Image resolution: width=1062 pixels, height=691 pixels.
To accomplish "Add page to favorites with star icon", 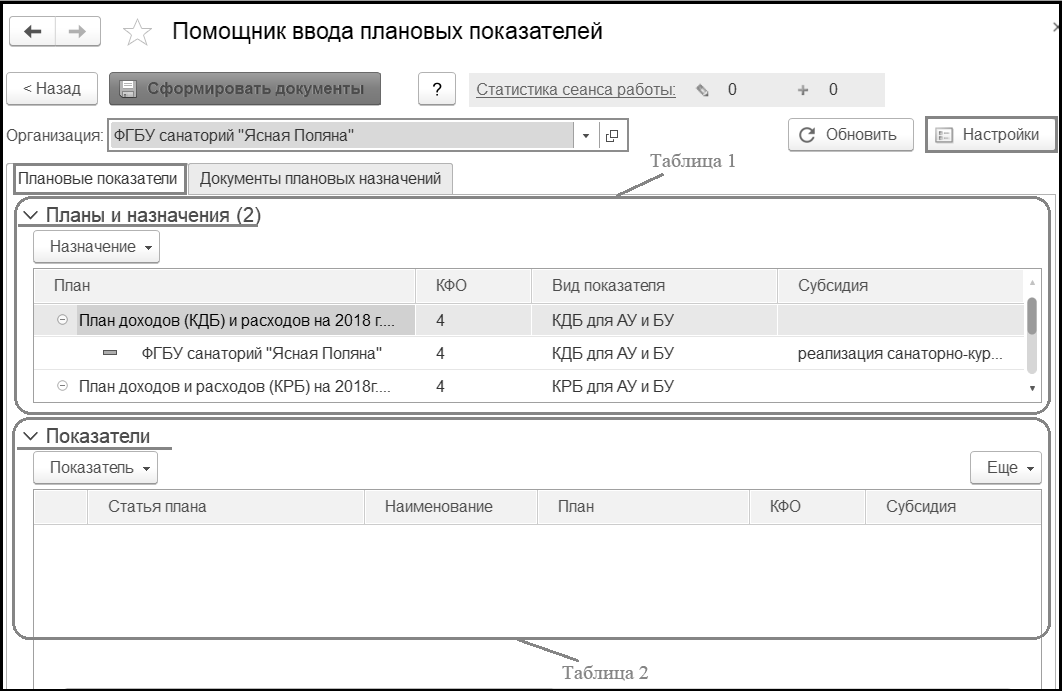I will point(137,32).
